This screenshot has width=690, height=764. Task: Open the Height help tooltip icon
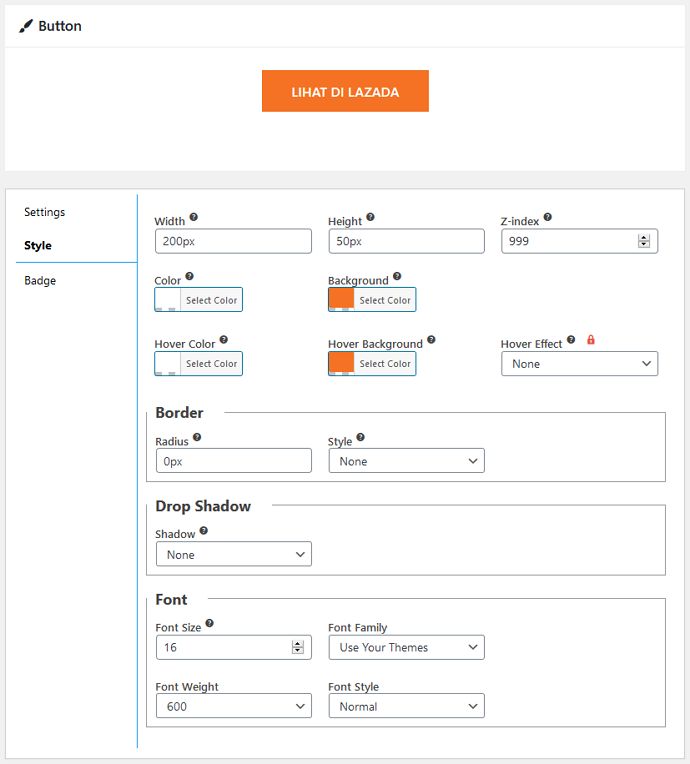370,217
